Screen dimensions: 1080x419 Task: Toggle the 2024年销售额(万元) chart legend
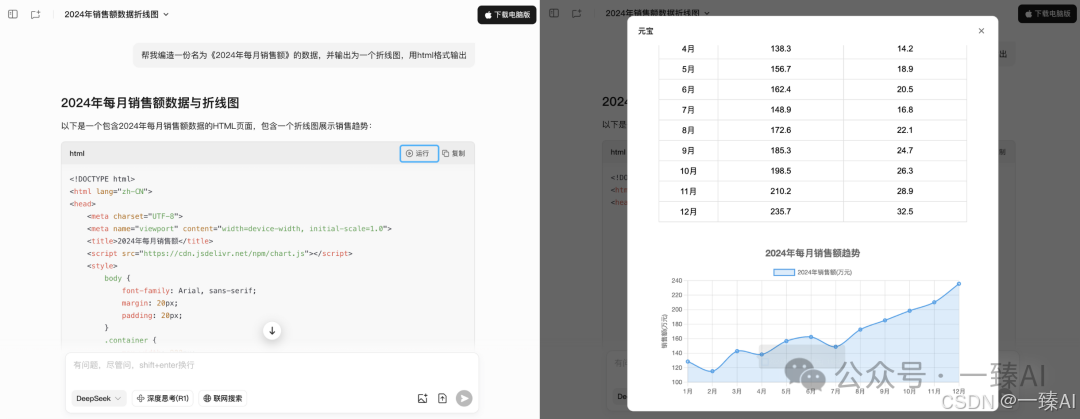[x=813, y=272]
